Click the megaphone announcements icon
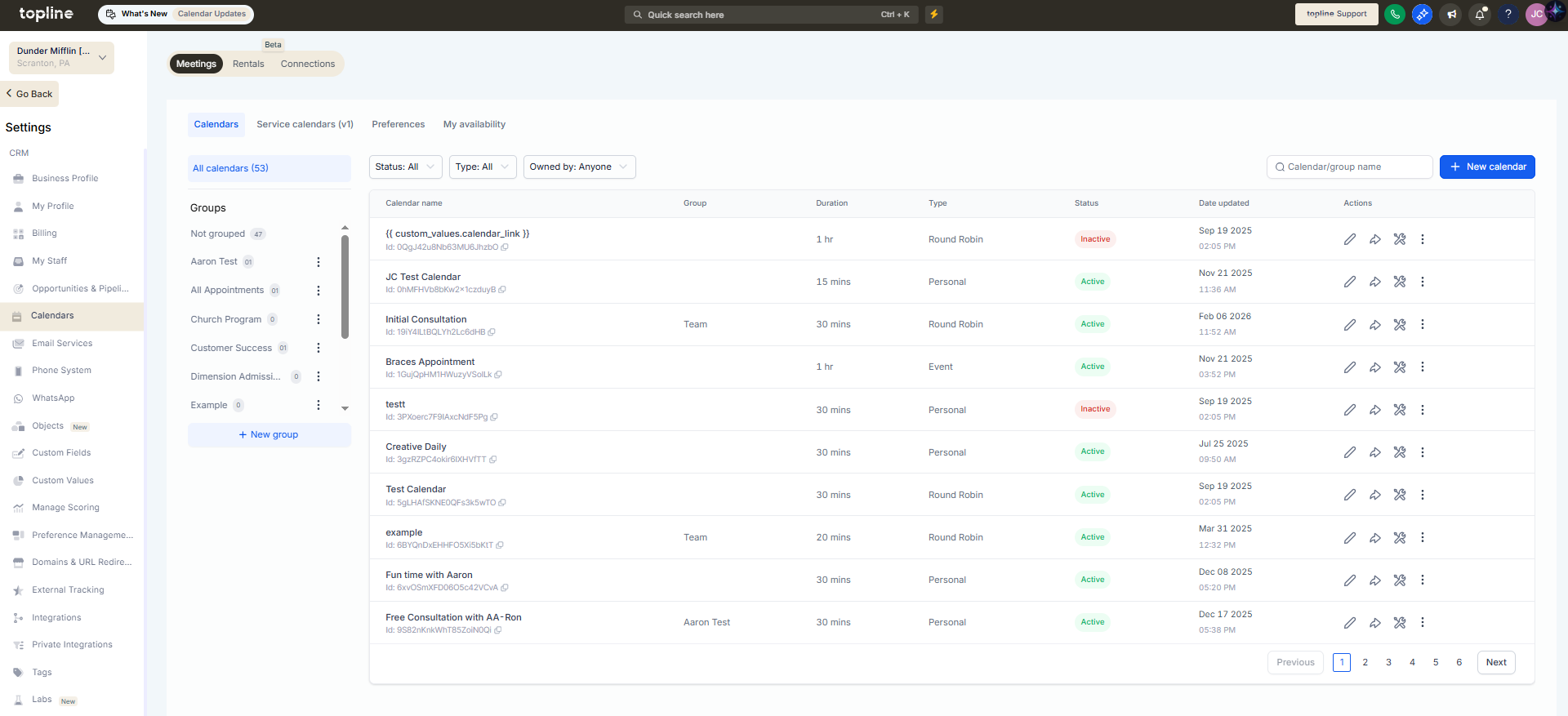 [x=1451, y=14]
